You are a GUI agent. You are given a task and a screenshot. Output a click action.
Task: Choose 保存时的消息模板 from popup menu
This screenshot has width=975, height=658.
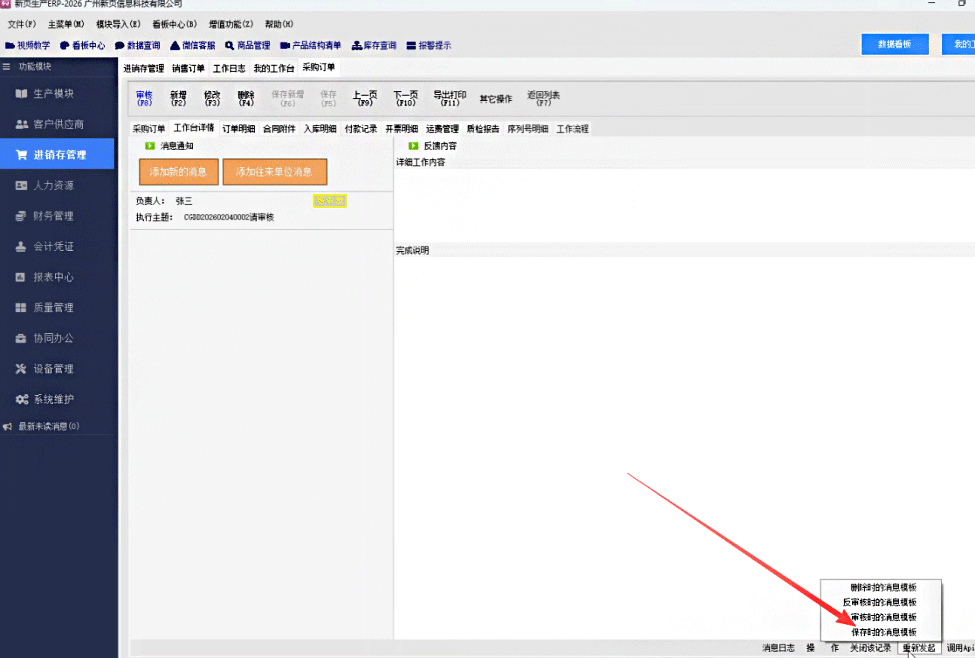click(x=882, y=632)
